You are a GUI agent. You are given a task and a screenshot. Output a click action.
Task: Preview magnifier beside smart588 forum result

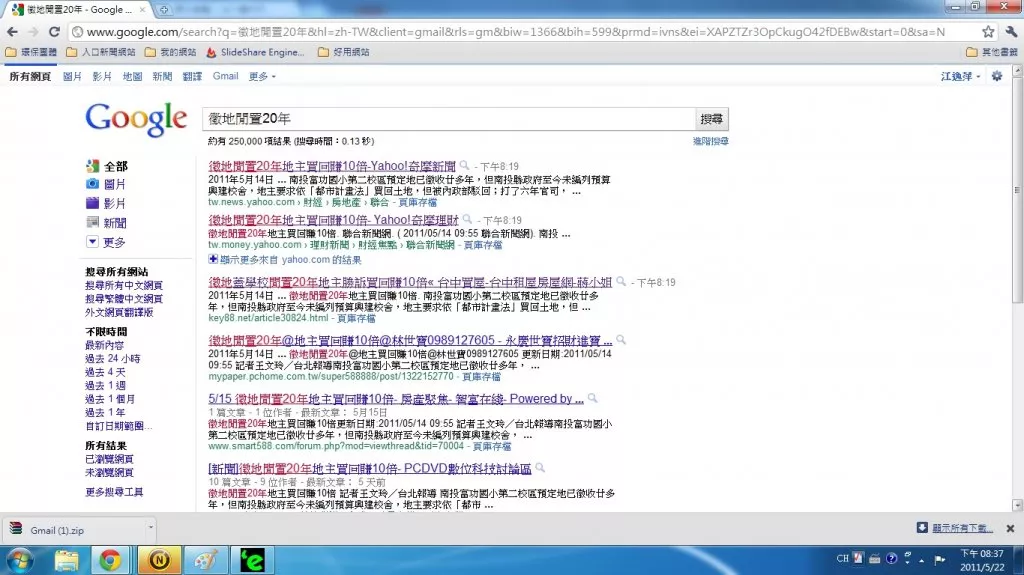[x=592, y=398]
